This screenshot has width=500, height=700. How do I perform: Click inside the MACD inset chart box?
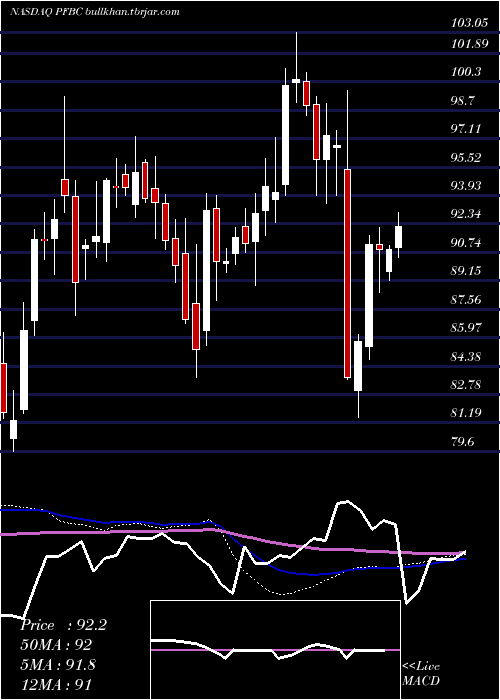coord(275,650)
